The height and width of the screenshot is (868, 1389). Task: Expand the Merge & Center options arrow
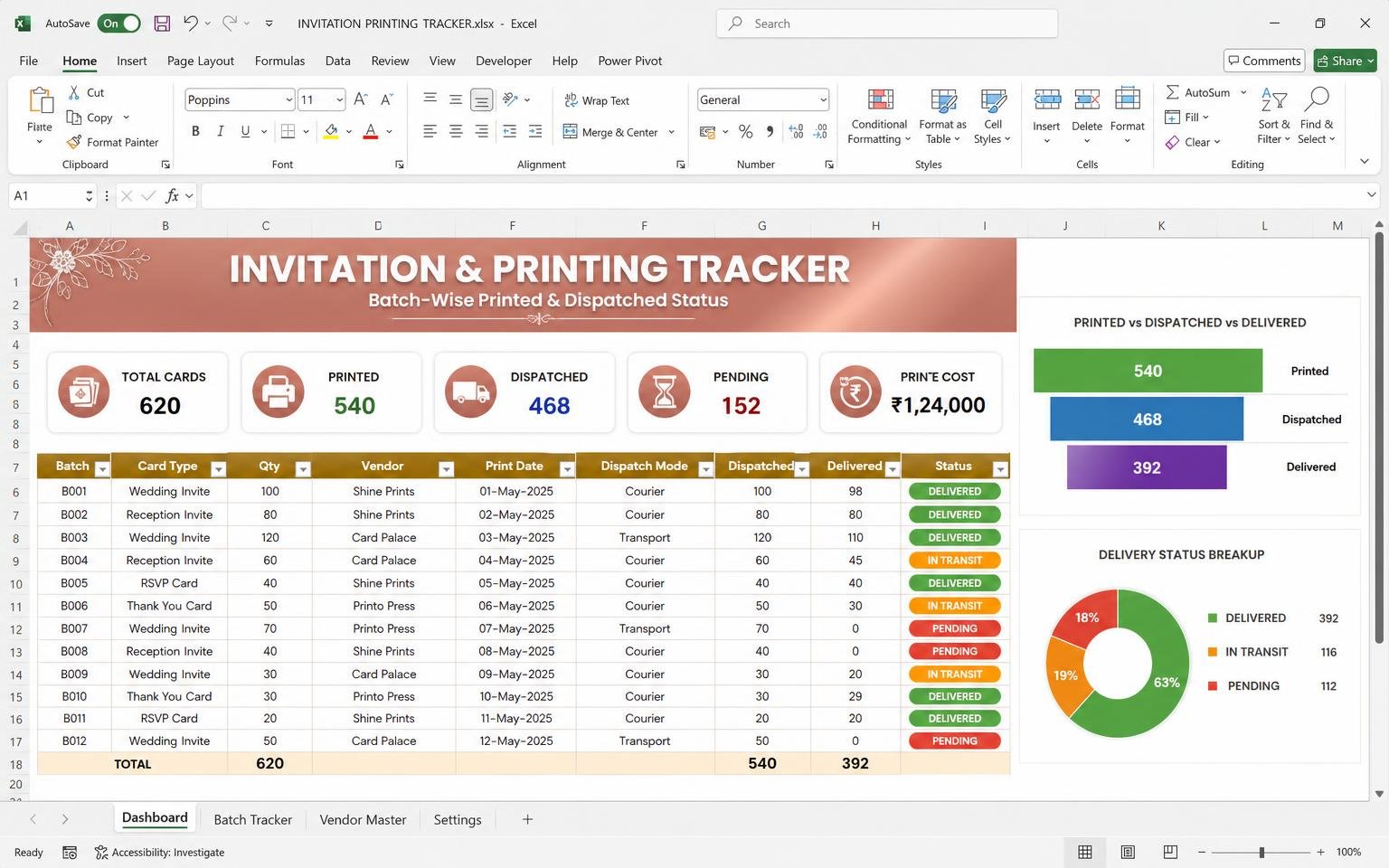click(671, 132)
